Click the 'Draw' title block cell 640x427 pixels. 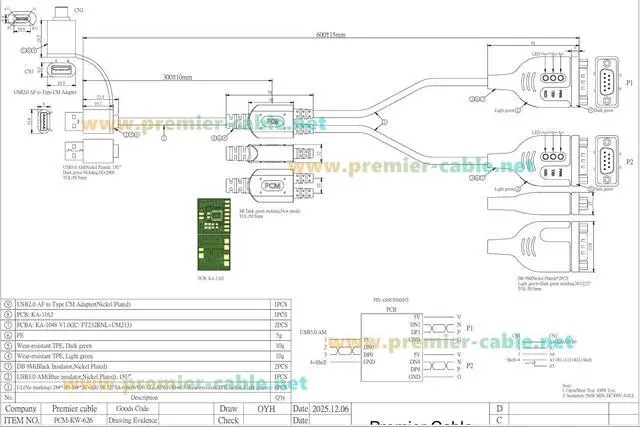229,409
